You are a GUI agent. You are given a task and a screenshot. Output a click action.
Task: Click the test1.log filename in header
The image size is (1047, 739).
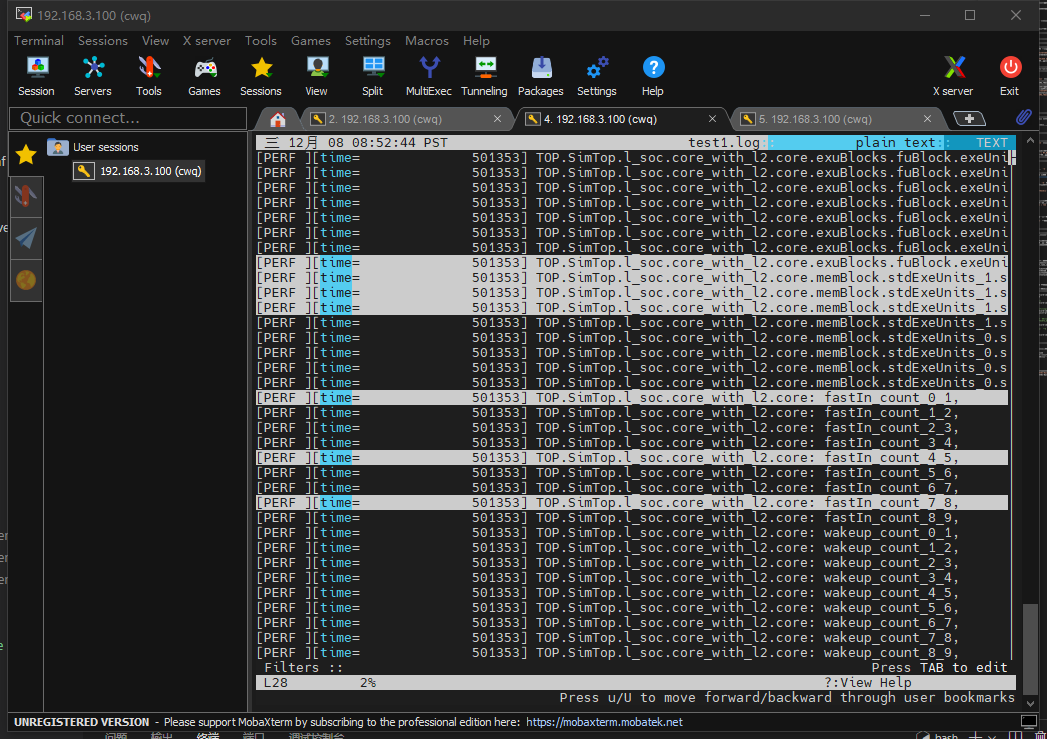point(724,142)
